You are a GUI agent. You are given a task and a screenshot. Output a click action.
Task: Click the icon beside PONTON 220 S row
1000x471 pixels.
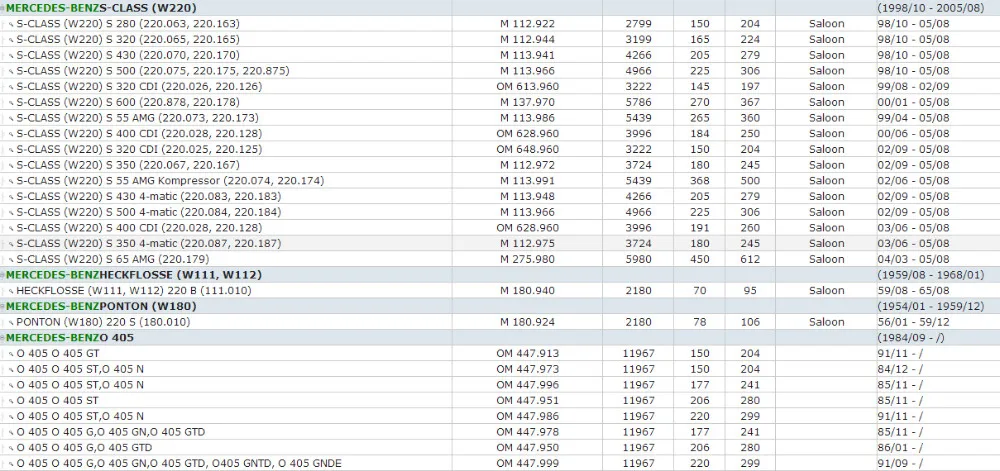11,322
